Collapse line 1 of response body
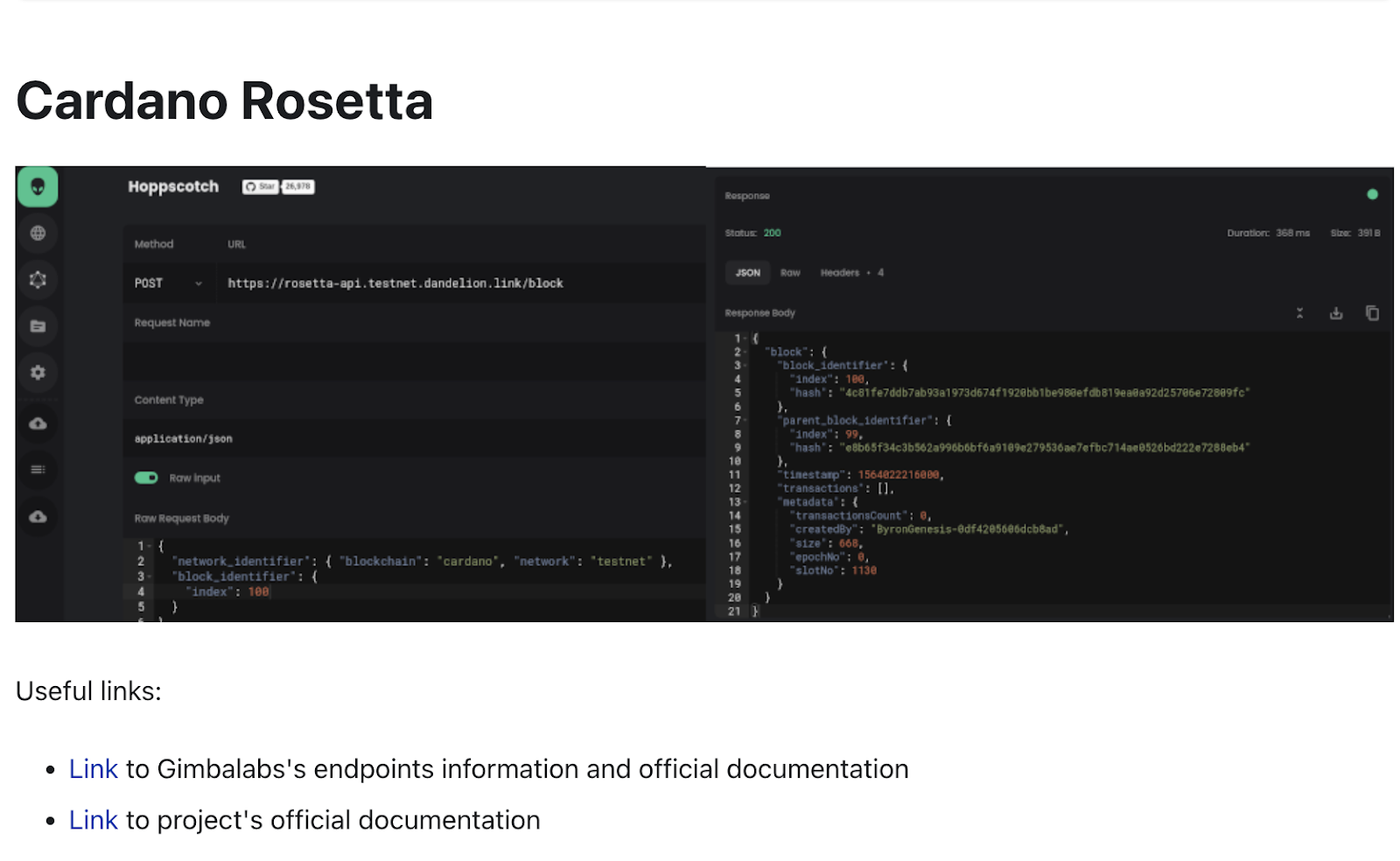The image size is (1400, 861). pos(745,339)
